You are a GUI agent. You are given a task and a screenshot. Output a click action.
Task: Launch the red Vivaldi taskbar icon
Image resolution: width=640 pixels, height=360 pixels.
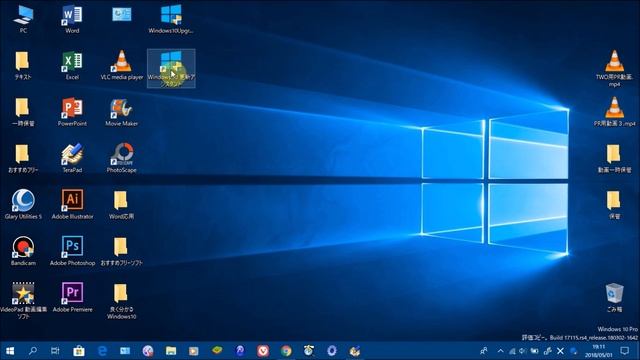click(x=263, y=351)
